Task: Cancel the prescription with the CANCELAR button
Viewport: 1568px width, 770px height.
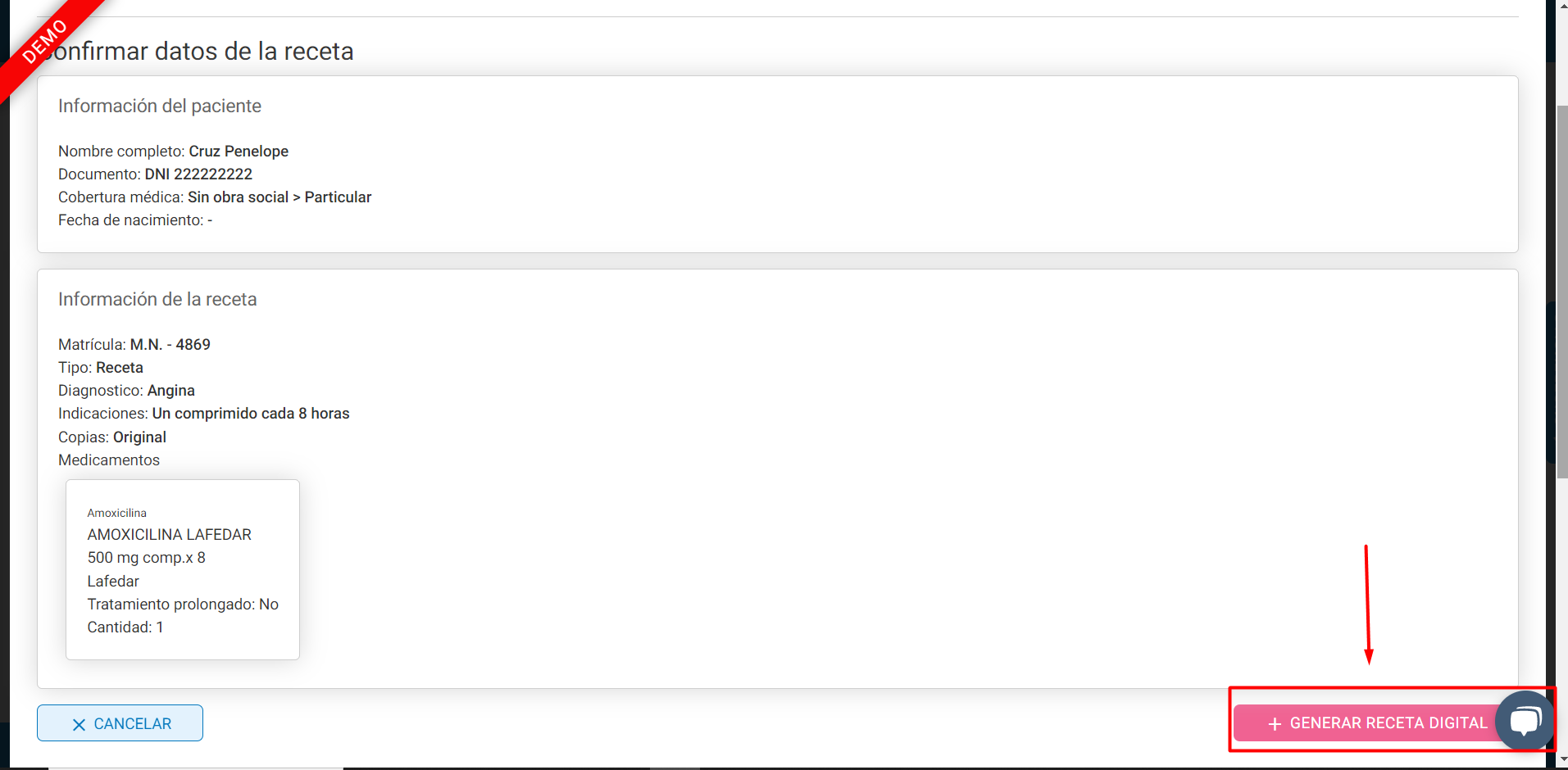Action: pos(120,723)
